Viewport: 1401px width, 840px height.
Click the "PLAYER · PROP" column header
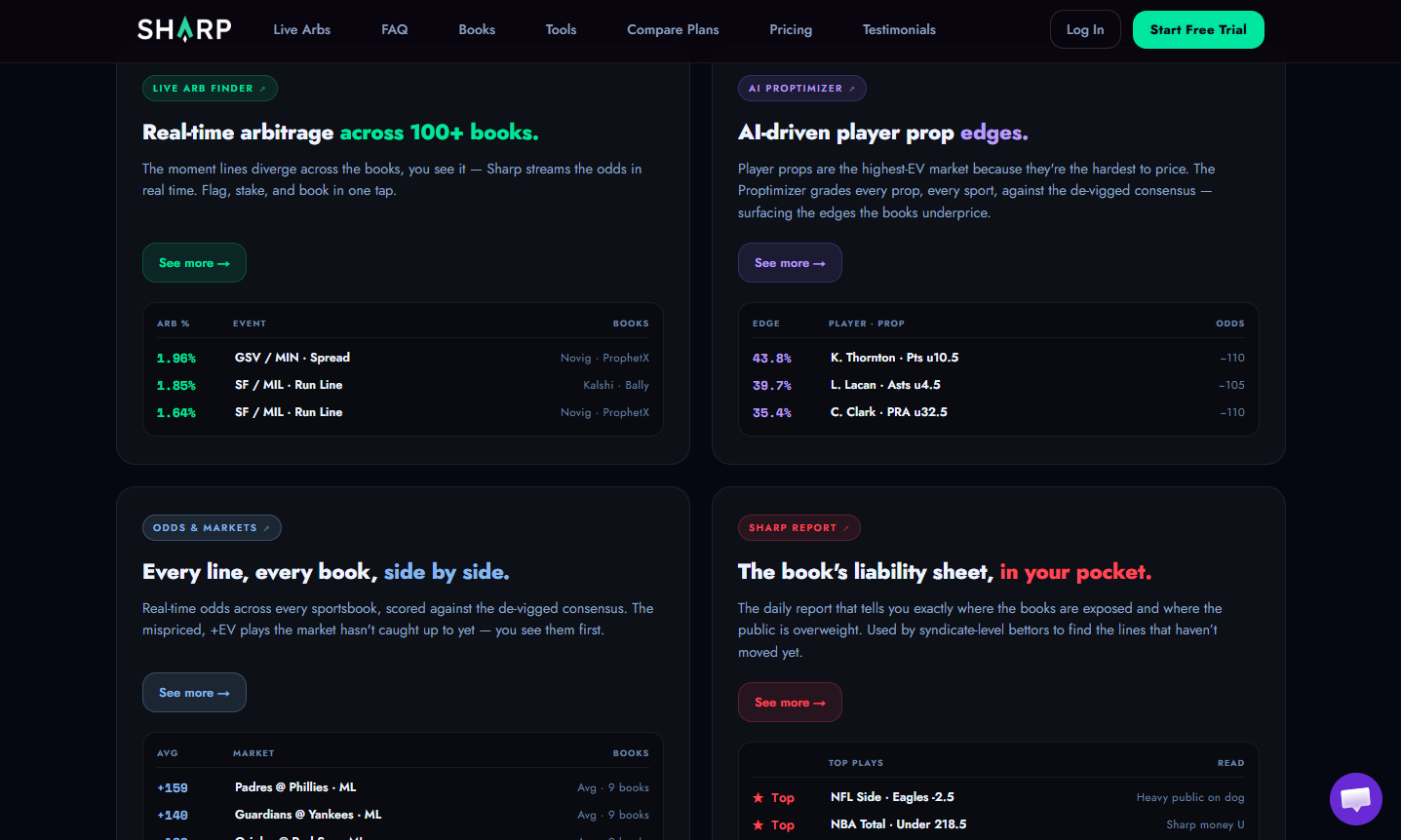(867, 324)
